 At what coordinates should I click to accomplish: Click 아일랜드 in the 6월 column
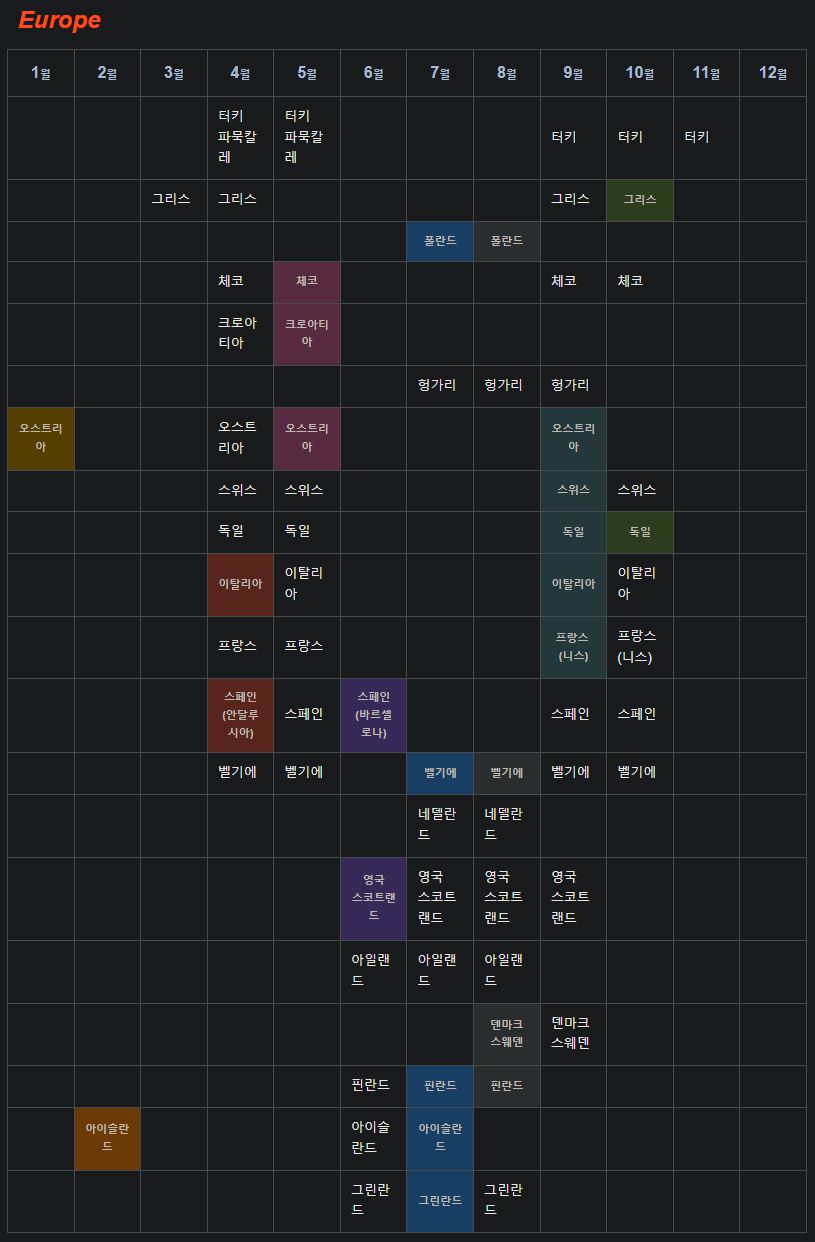[371, 970]
